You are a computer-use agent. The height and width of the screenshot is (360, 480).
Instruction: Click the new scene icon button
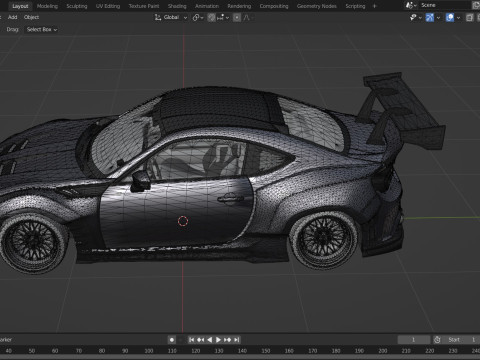click(476, 5)
